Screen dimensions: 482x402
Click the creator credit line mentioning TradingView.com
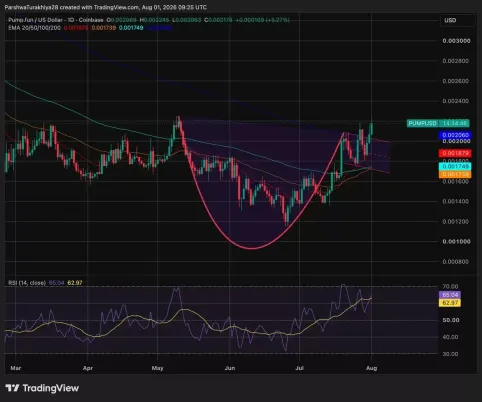(105, 7)
